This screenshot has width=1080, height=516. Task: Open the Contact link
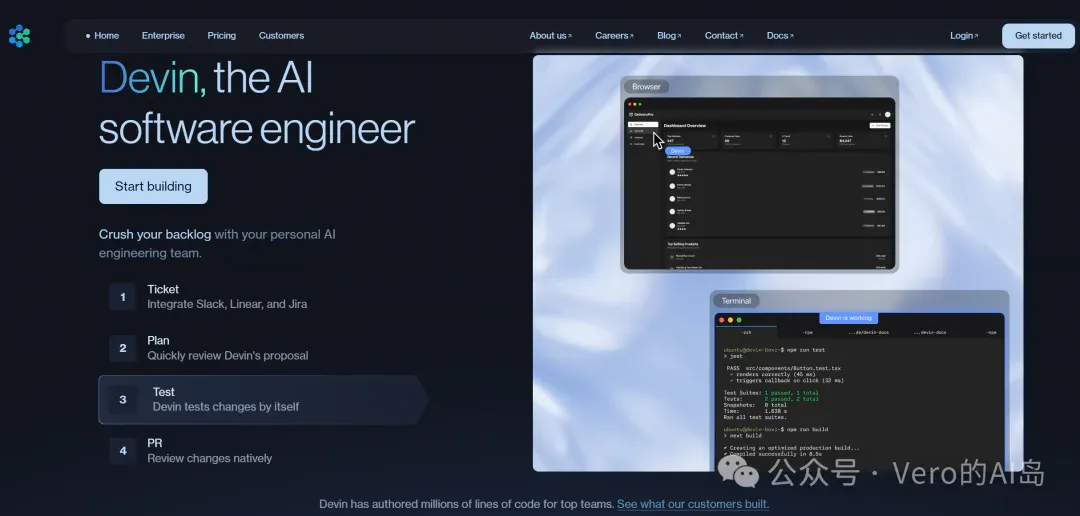point(724,36)
